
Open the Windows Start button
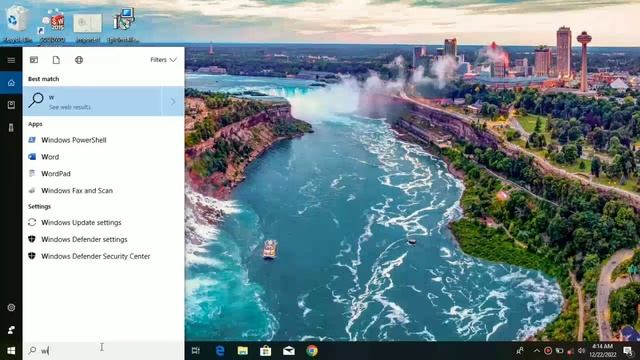tap(11, 351)
